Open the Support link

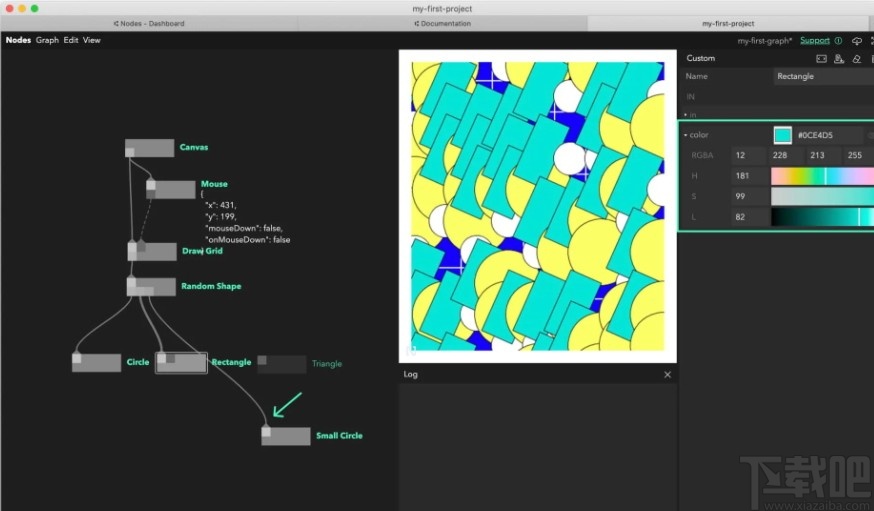pyautogui.click(x=815, y=41)
